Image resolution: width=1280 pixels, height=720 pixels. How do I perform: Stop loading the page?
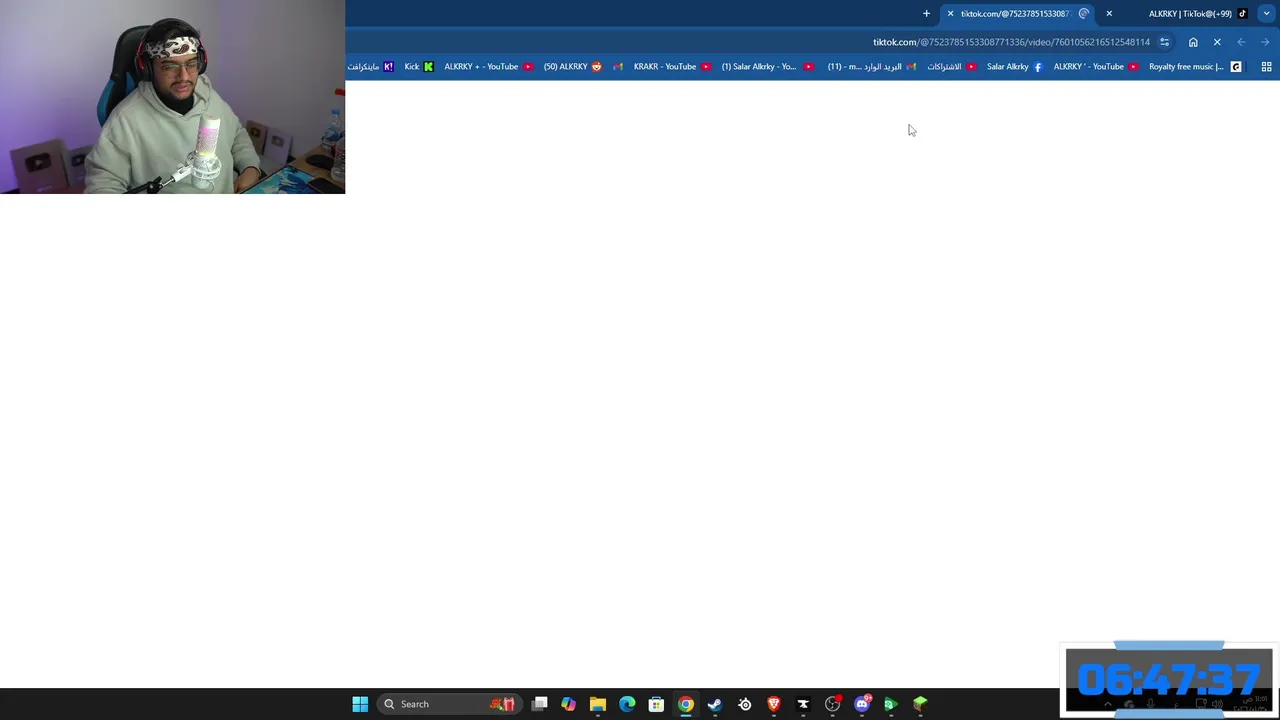(x=1217, y=42)
